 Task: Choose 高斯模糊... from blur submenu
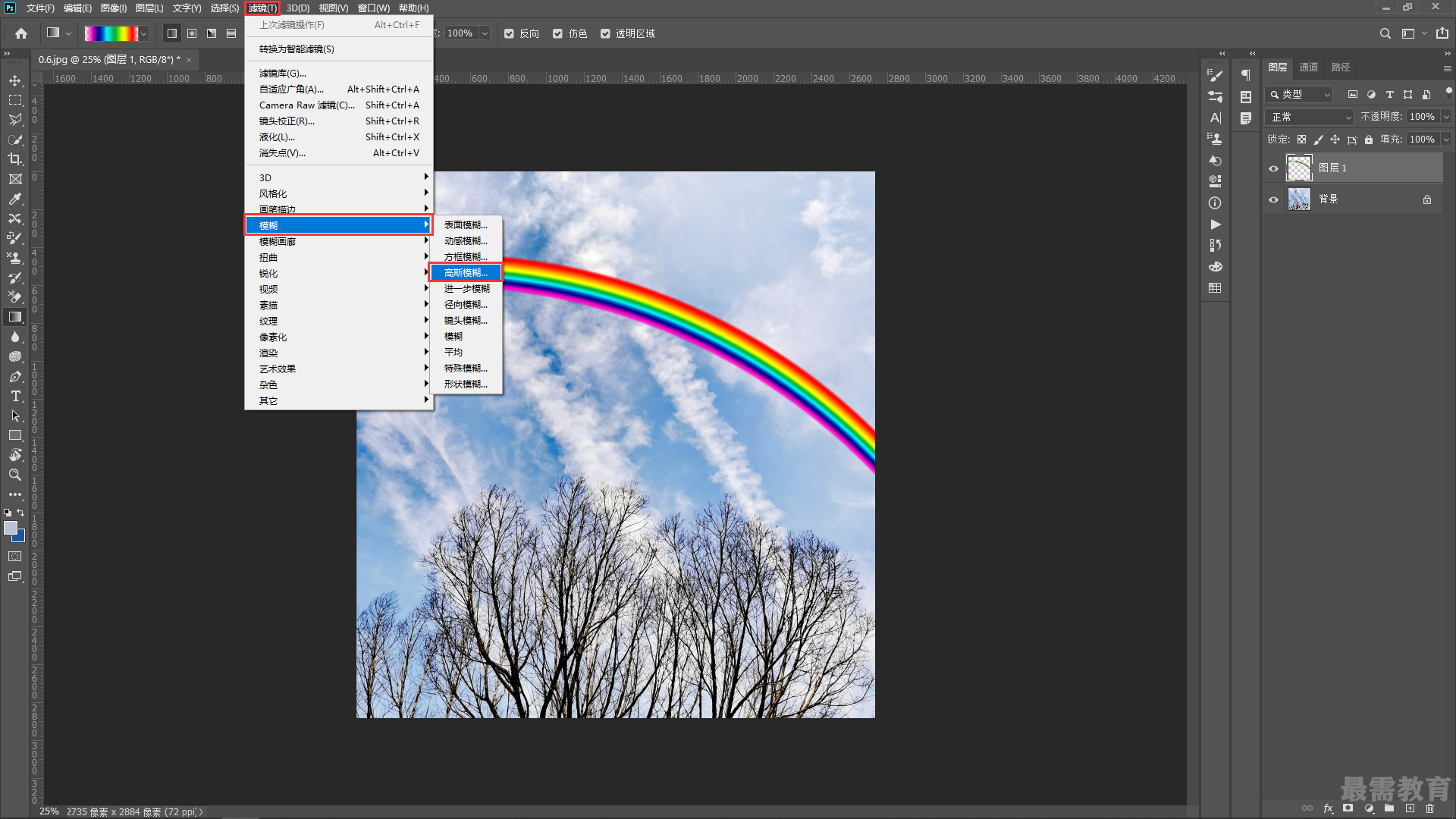point(466,273)
